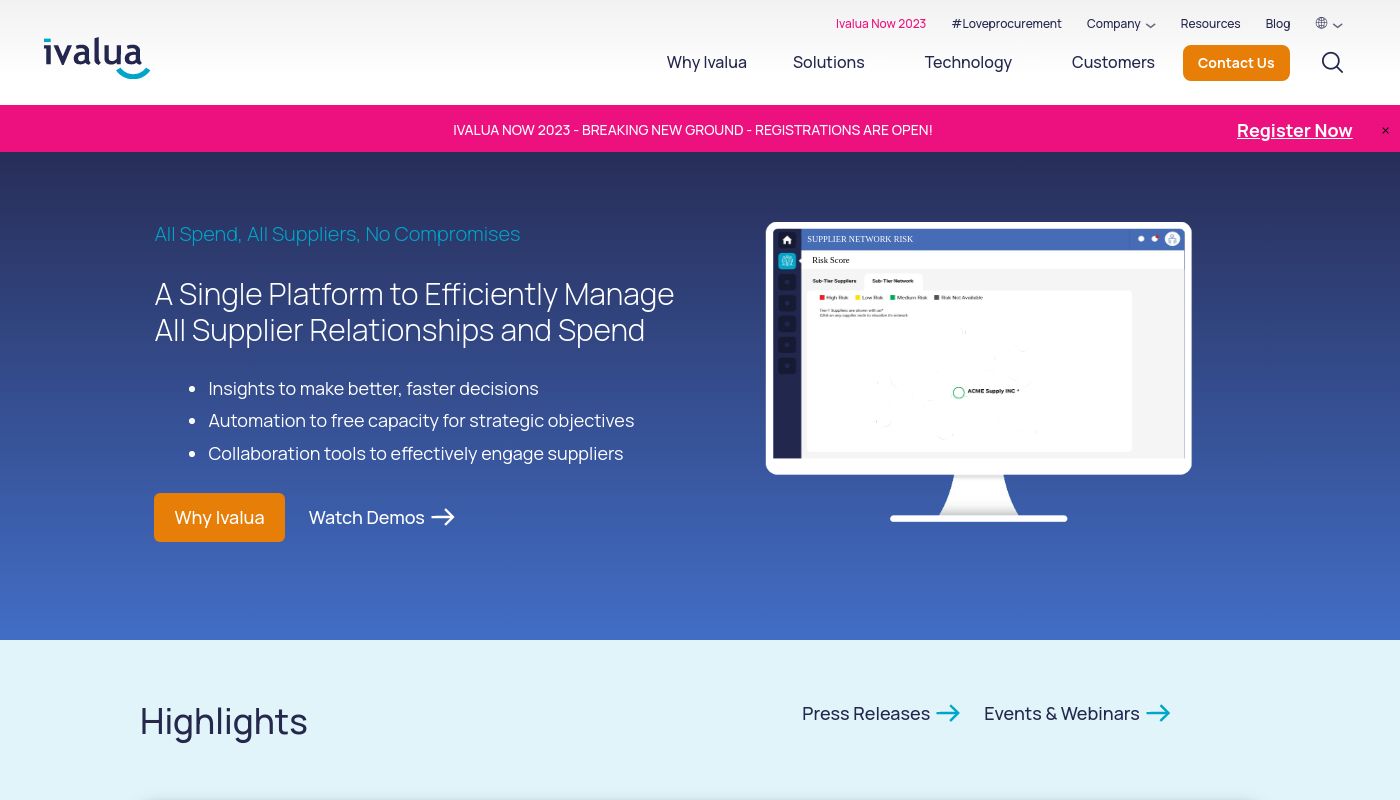Select Sub-Tier Network tab in demo monitor
The height and width of the screenshot is (800, 1400).
893,281
